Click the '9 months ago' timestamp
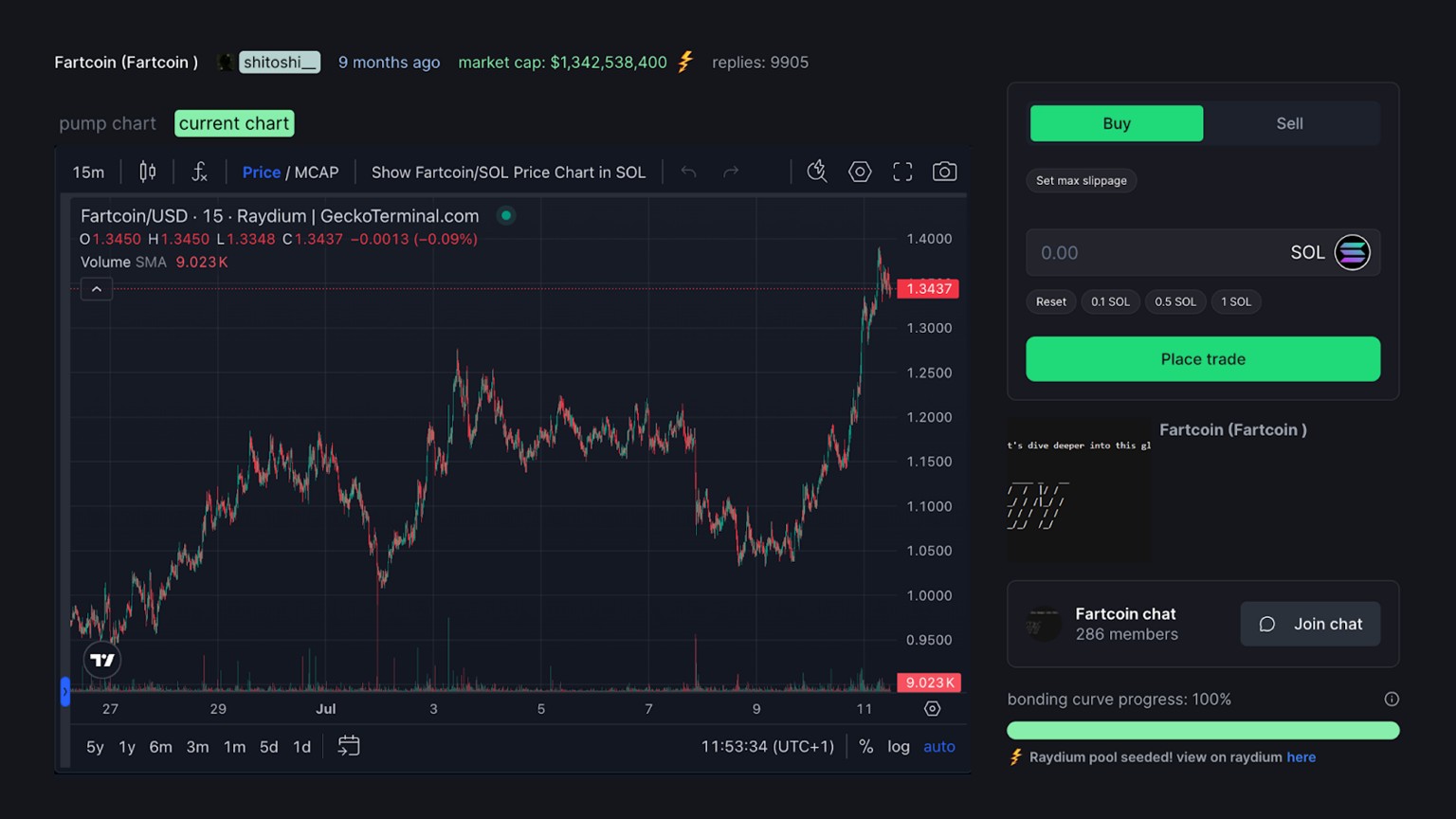 tap(389, 63)
